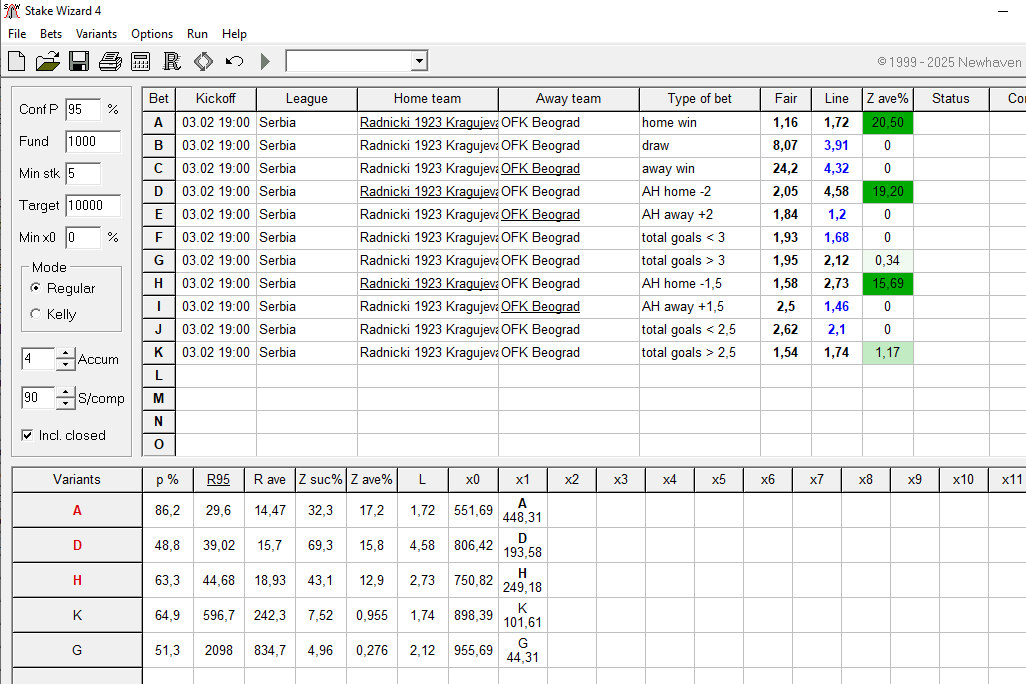Click the 'total goals > 2,5' cell
1026x684 pixels.
click(699, 352)
